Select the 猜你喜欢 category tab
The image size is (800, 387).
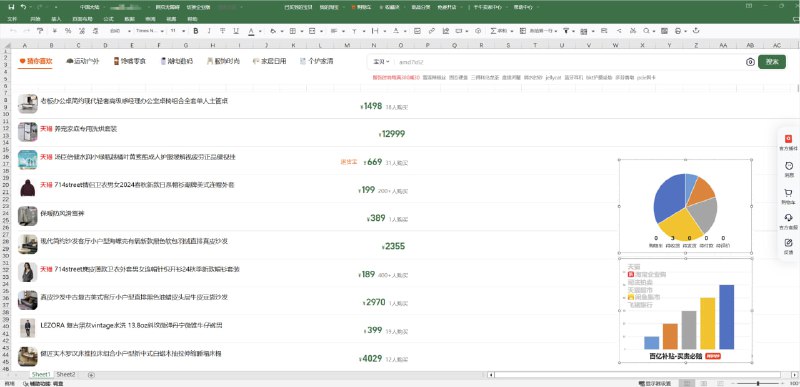tap(36, 62)
